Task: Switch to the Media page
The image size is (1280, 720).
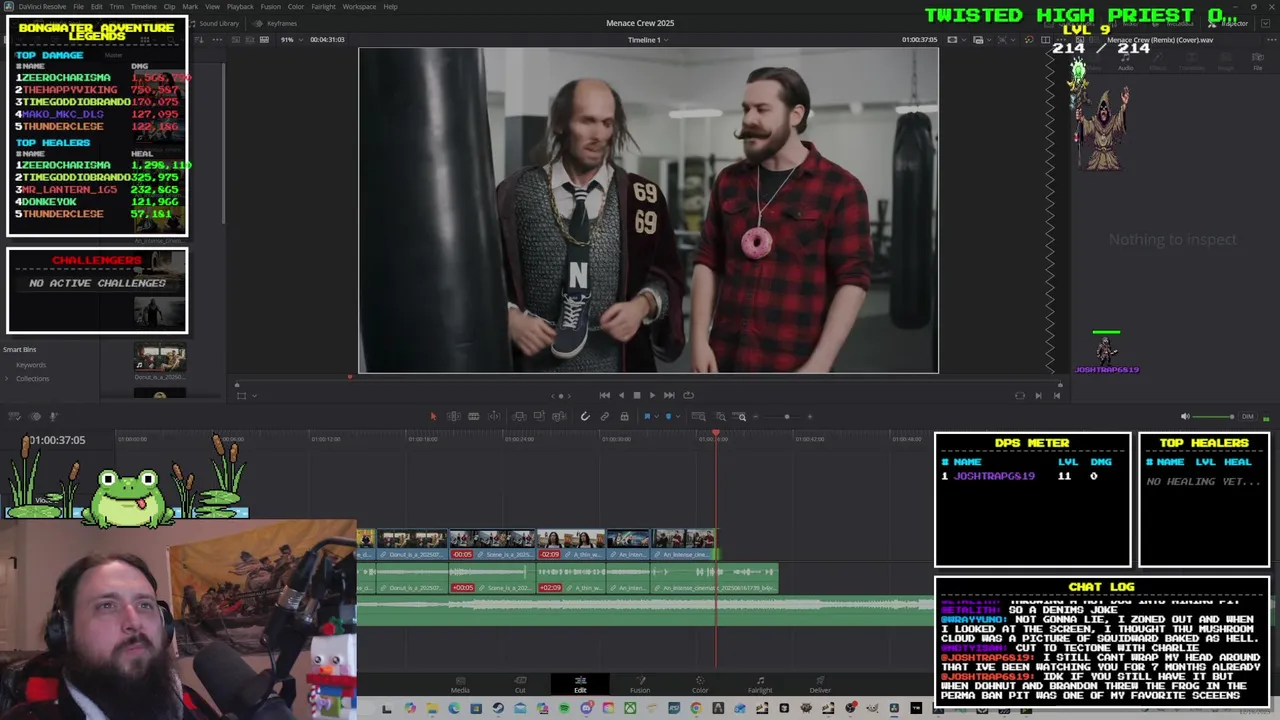Action: point(460,685)
